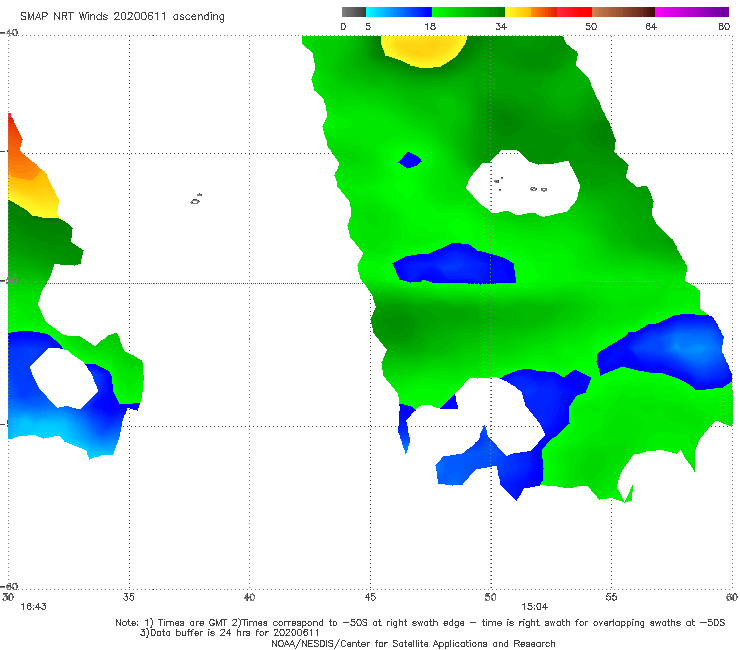Click the cyan-blue segment of the color bar
Image resolution: width=740 pixels, height=650 pixels.
click(x=399, y=12)
